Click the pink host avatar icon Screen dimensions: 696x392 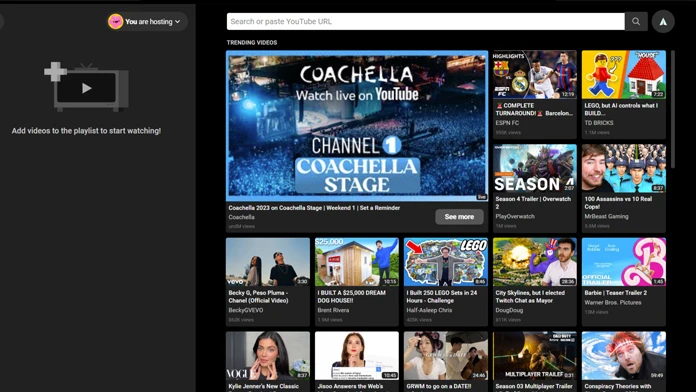[115, 21]
